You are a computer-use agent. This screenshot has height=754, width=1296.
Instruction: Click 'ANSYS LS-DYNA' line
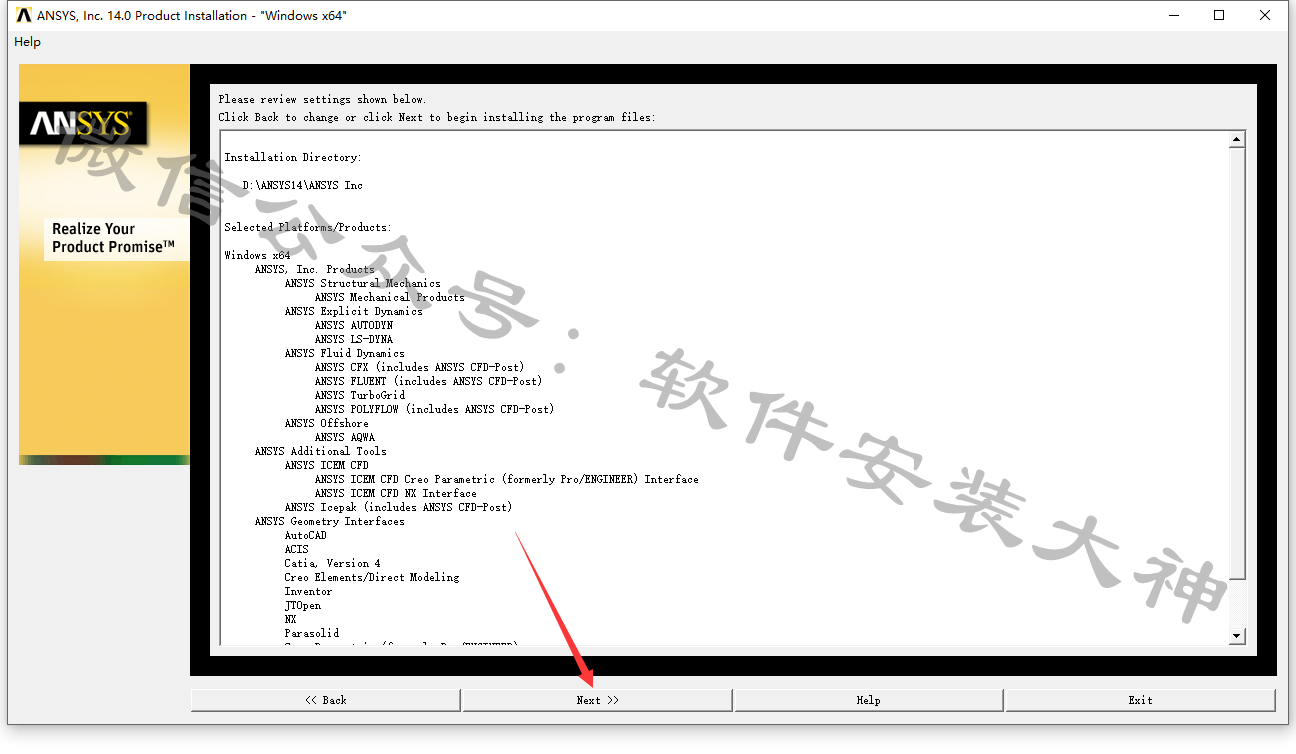[x=353, y=339]
